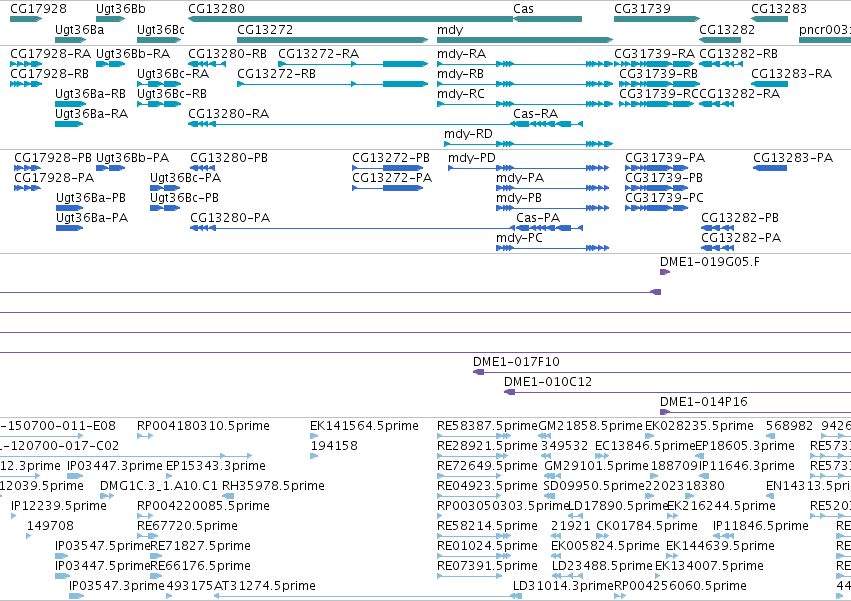This screenshot has width=851, height=601.
Task: Click the DME1-017F10 BAC label
Action: 516,362
